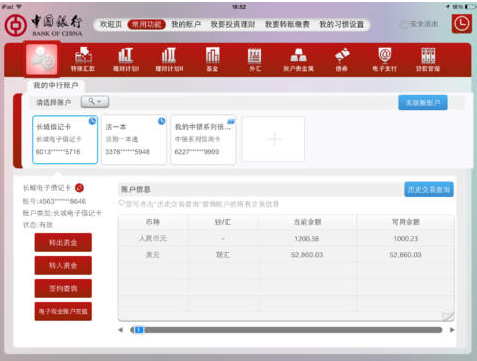Go to the 欢迎页 welcome tab
The height and width of the screenshot is (361, 477).
click(x=111, y=24)
